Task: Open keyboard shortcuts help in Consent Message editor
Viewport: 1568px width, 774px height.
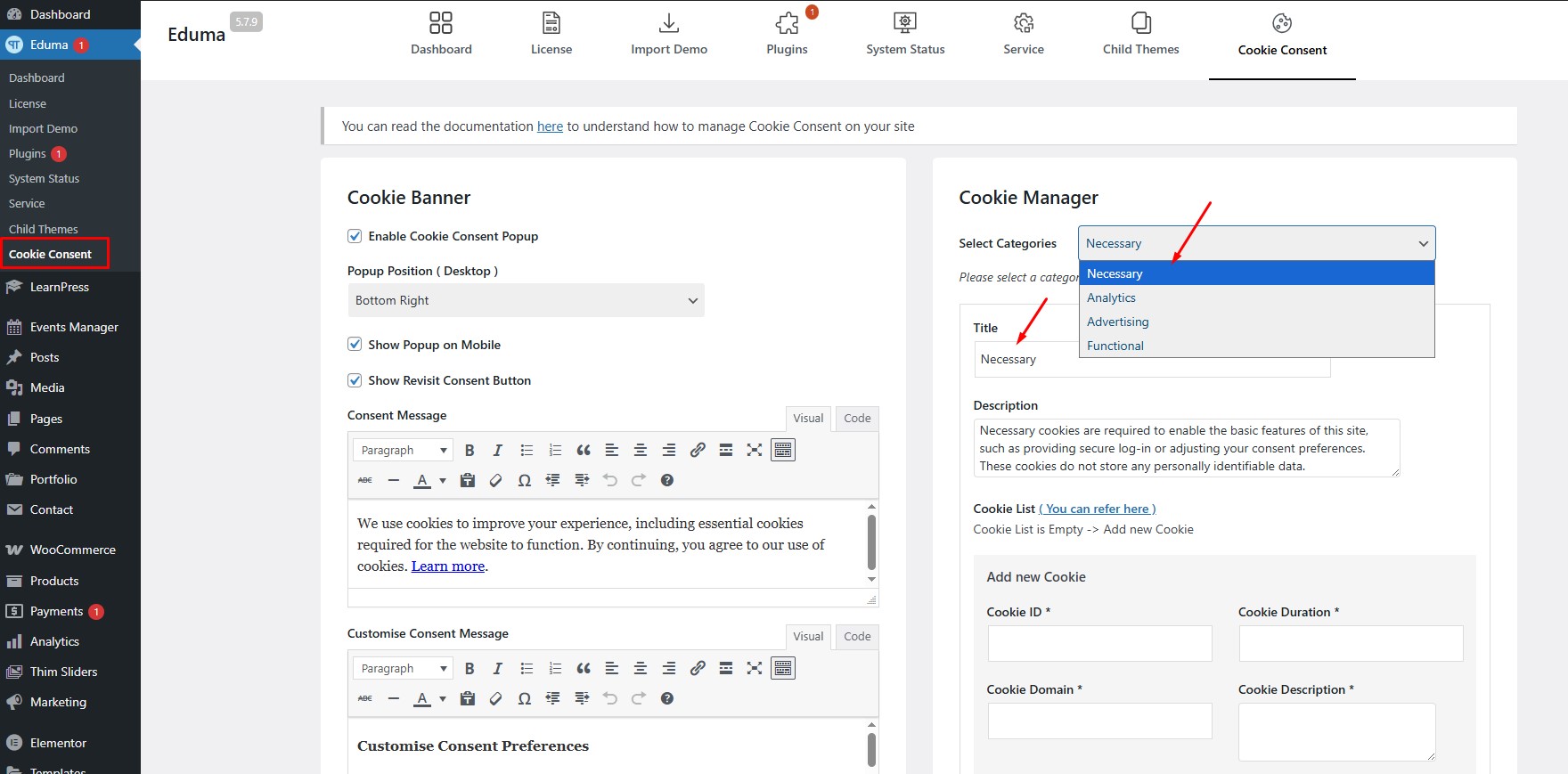Action: [x=667, y=481]
